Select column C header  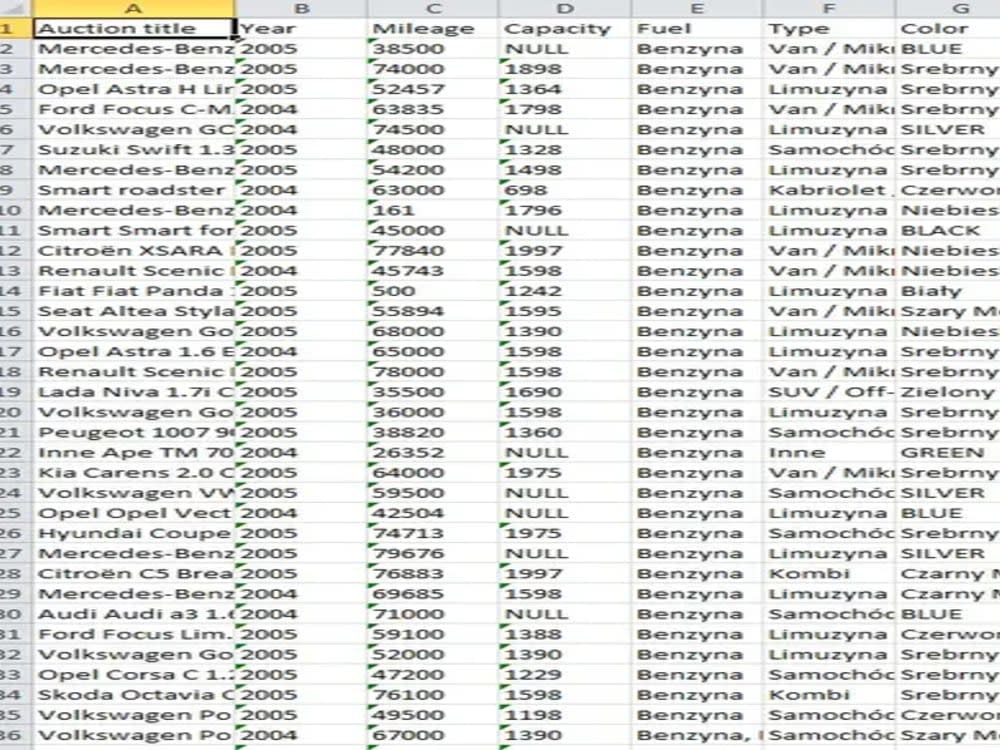pyautogui.click(x=433, y=8)
